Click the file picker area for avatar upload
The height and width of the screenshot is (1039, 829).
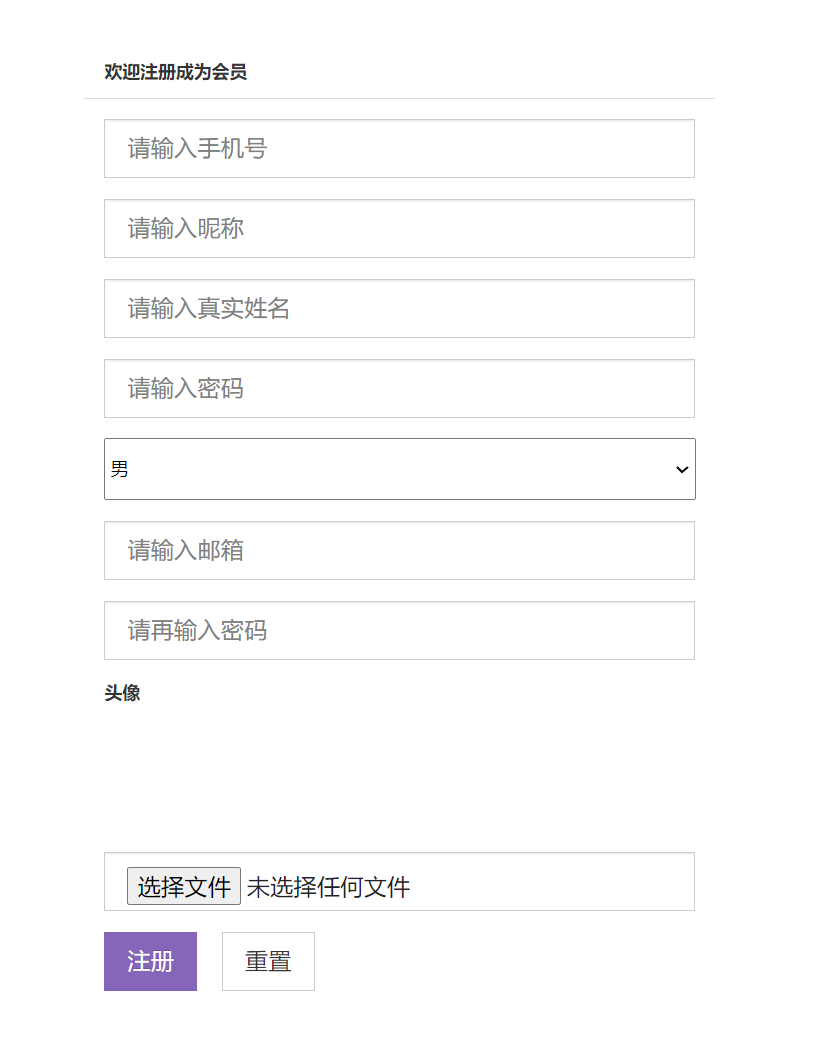click(x=399, y=882)
